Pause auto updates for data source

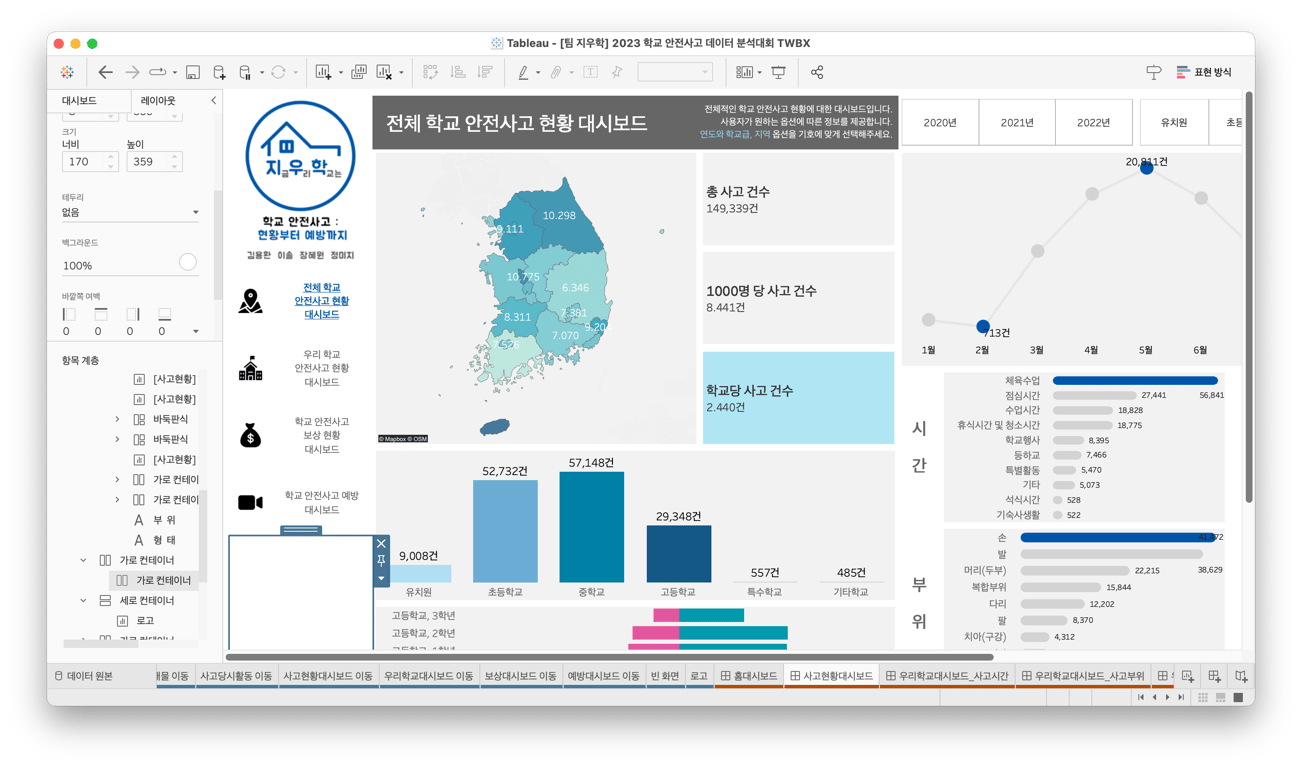245,72
